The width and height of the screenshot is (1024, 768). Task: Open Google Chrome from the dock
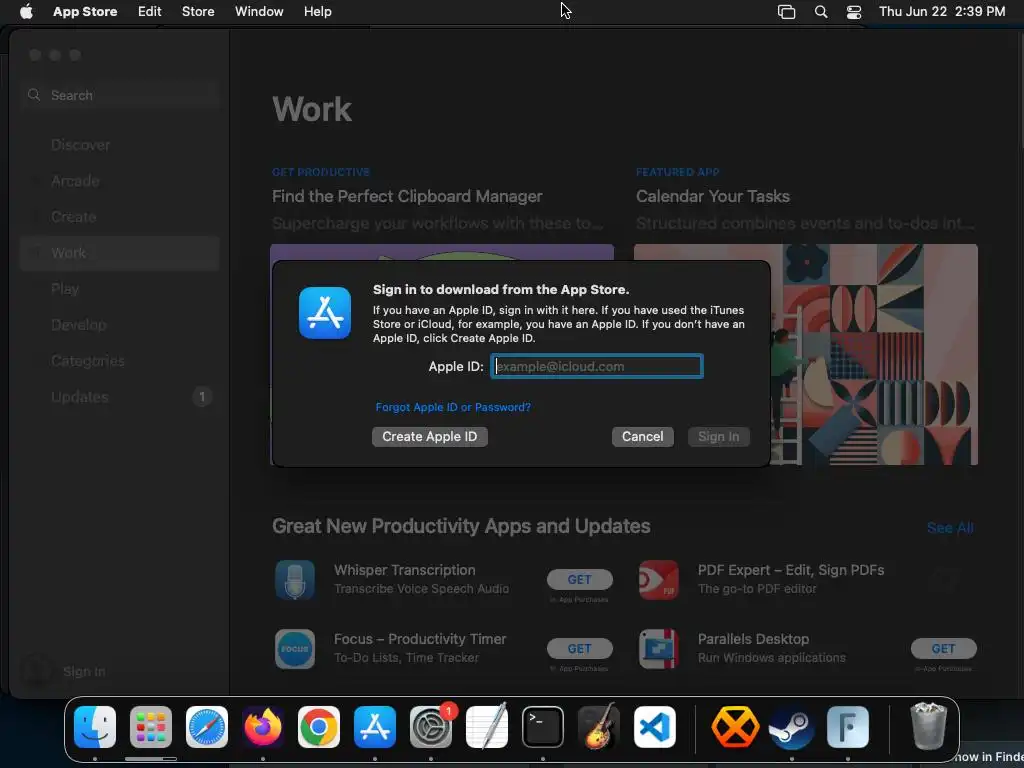319,727
